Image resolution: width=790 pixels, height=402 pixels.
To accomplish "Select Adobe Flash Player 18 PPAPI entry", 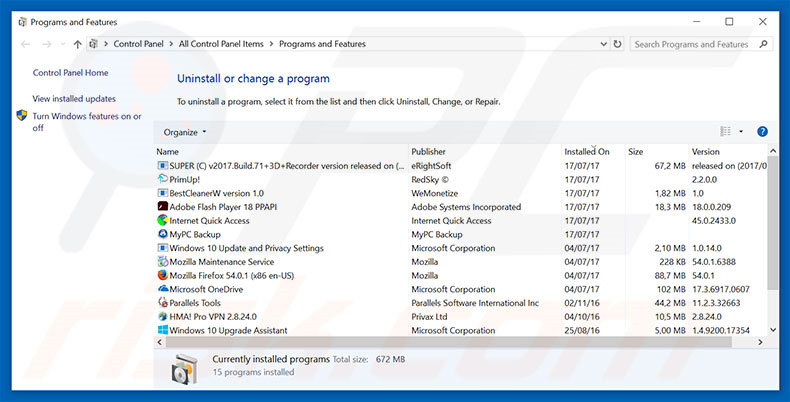I will 223,207.
